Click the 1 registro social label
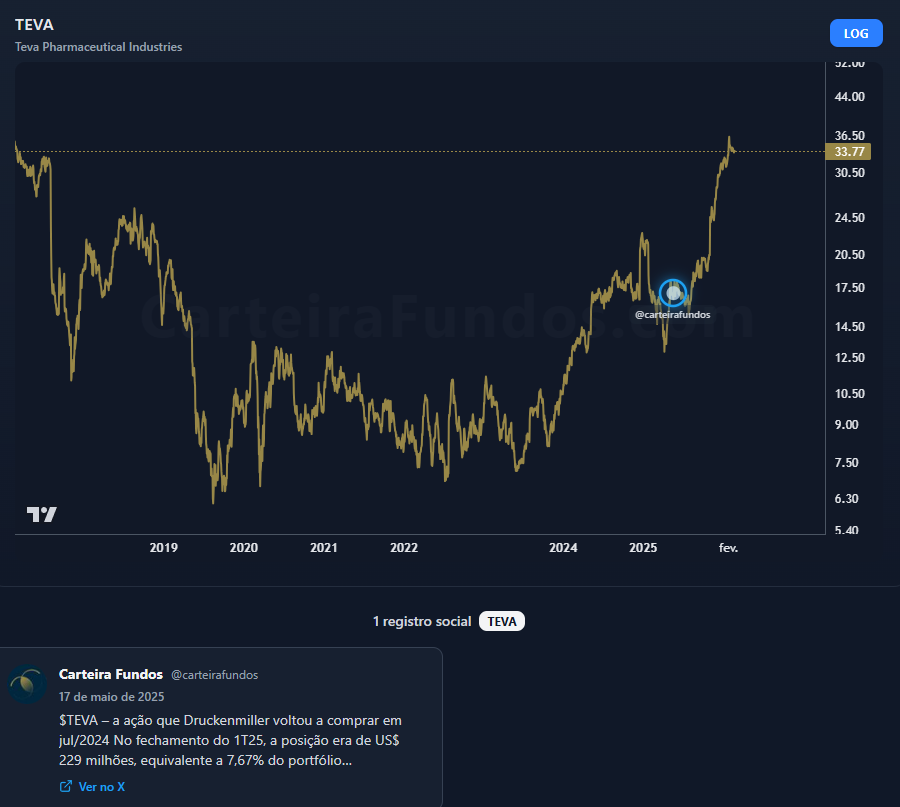Image resolution: width=900 pixels, height=807 pixels. 420,620
